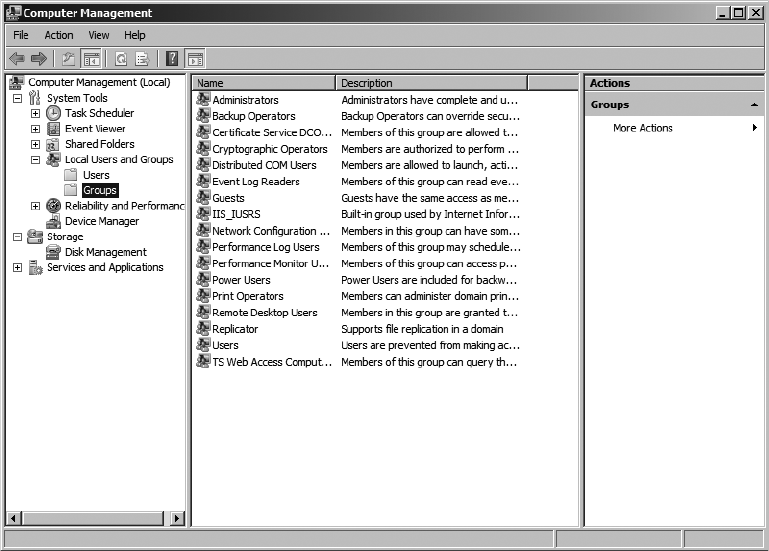Click the Disk Management icon
This screenshot has width=769, height=551.
(x=53, y=252)
